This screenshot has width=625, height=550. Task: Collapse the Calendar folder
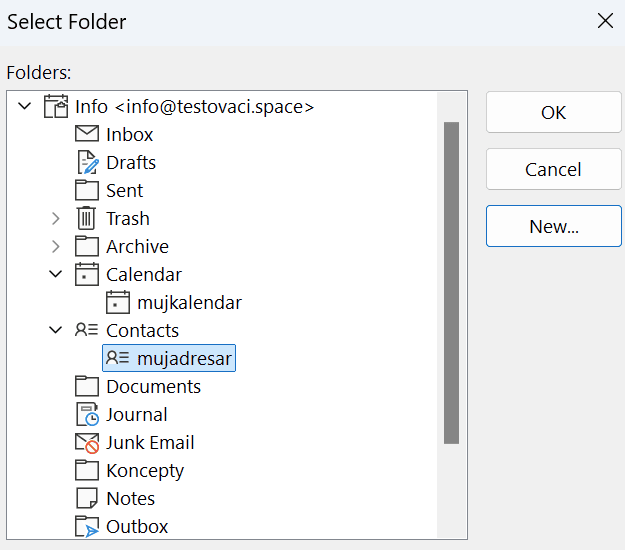point(55,274)
